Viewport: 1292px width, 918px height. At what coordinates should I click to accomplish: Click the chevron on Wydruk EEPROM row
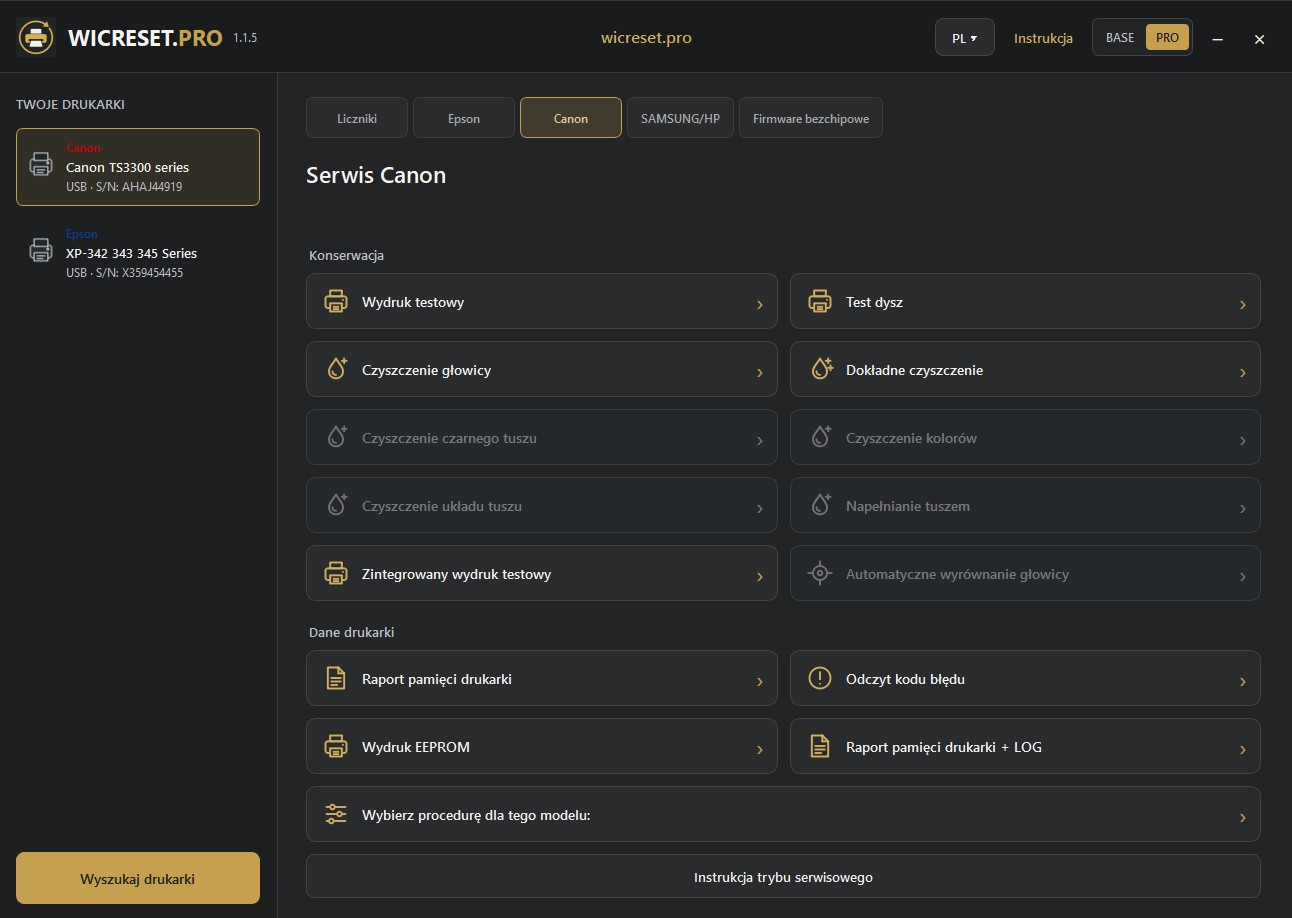click(x=760, y=749)
